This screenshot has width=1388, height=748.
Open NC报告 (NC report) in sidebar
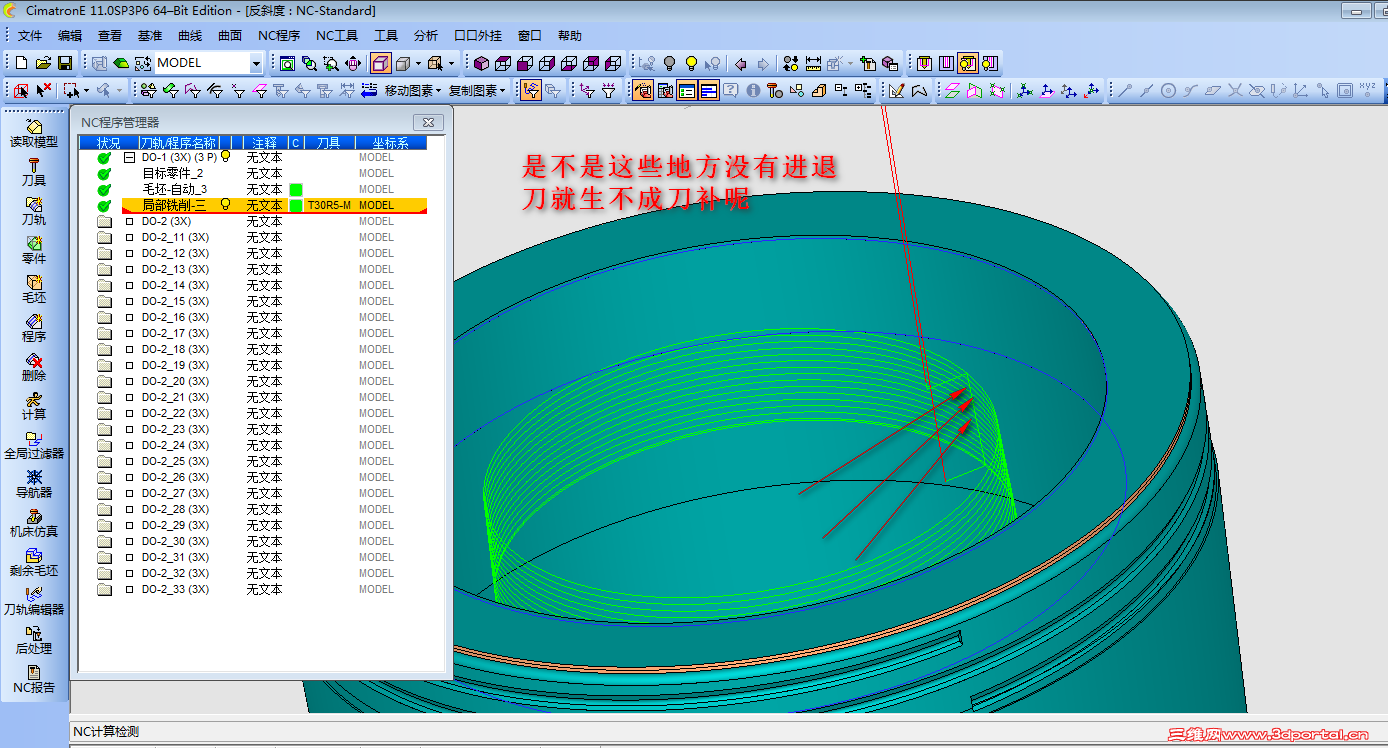click(34, 679)
